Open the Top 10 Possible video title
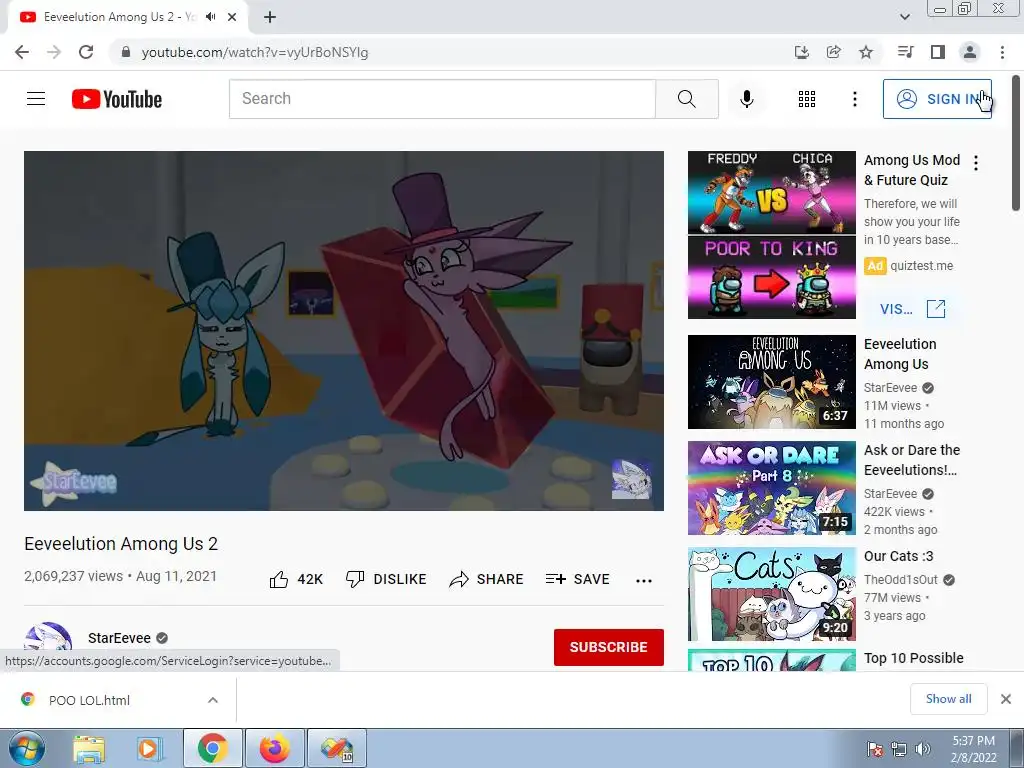 (914, 658)
